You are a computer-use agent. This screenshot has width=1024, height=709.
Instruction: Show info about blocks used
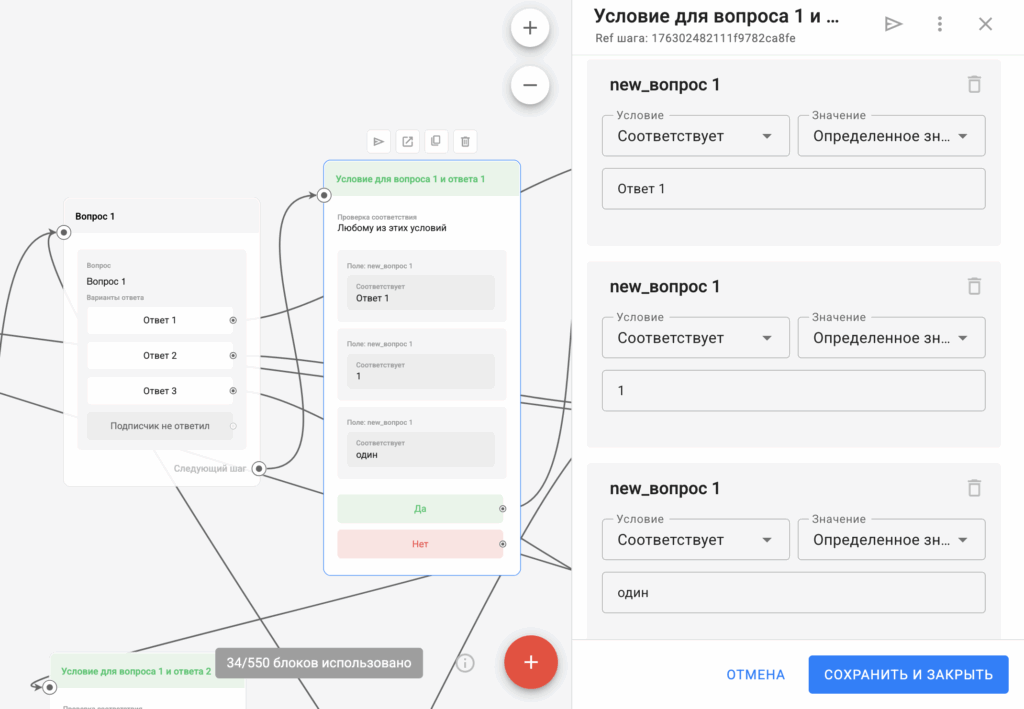(465, 662)
